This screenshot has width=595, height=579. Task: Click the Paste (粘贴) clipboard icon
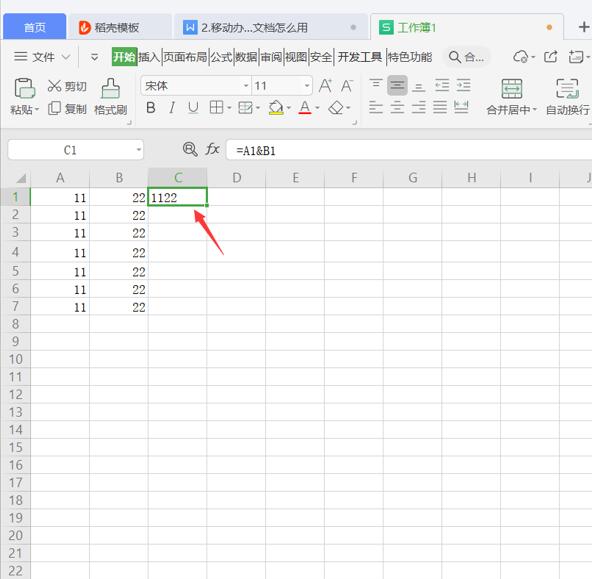click(24, 88)
